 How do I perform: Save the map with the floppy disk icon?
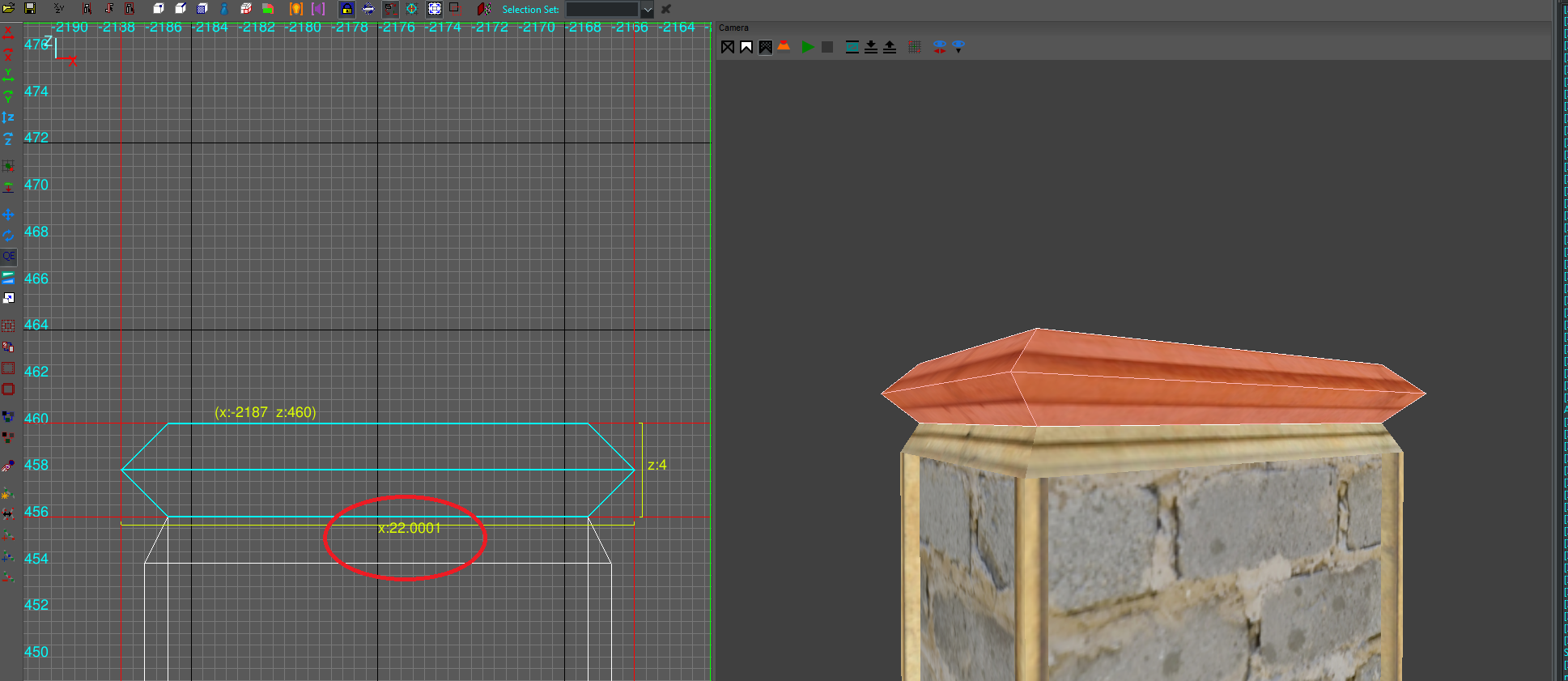30,9
